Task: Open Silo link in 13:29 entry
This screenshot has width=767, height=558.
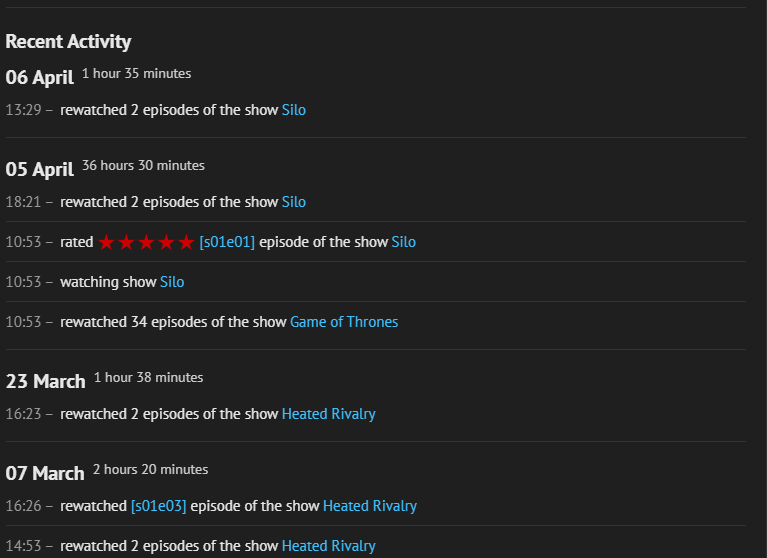Action: 294,110
